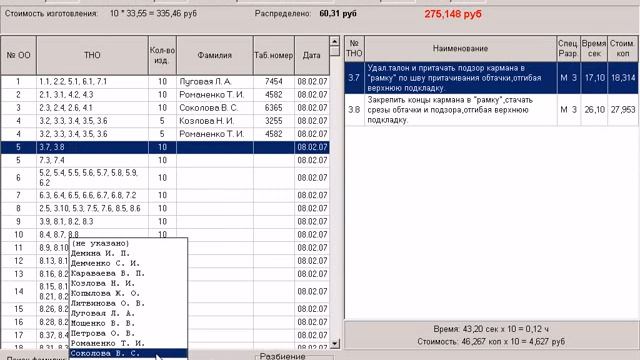
Task: Select operation row 9 with 3.9, 8.1, 8.2
Action: tap(165, 222)
